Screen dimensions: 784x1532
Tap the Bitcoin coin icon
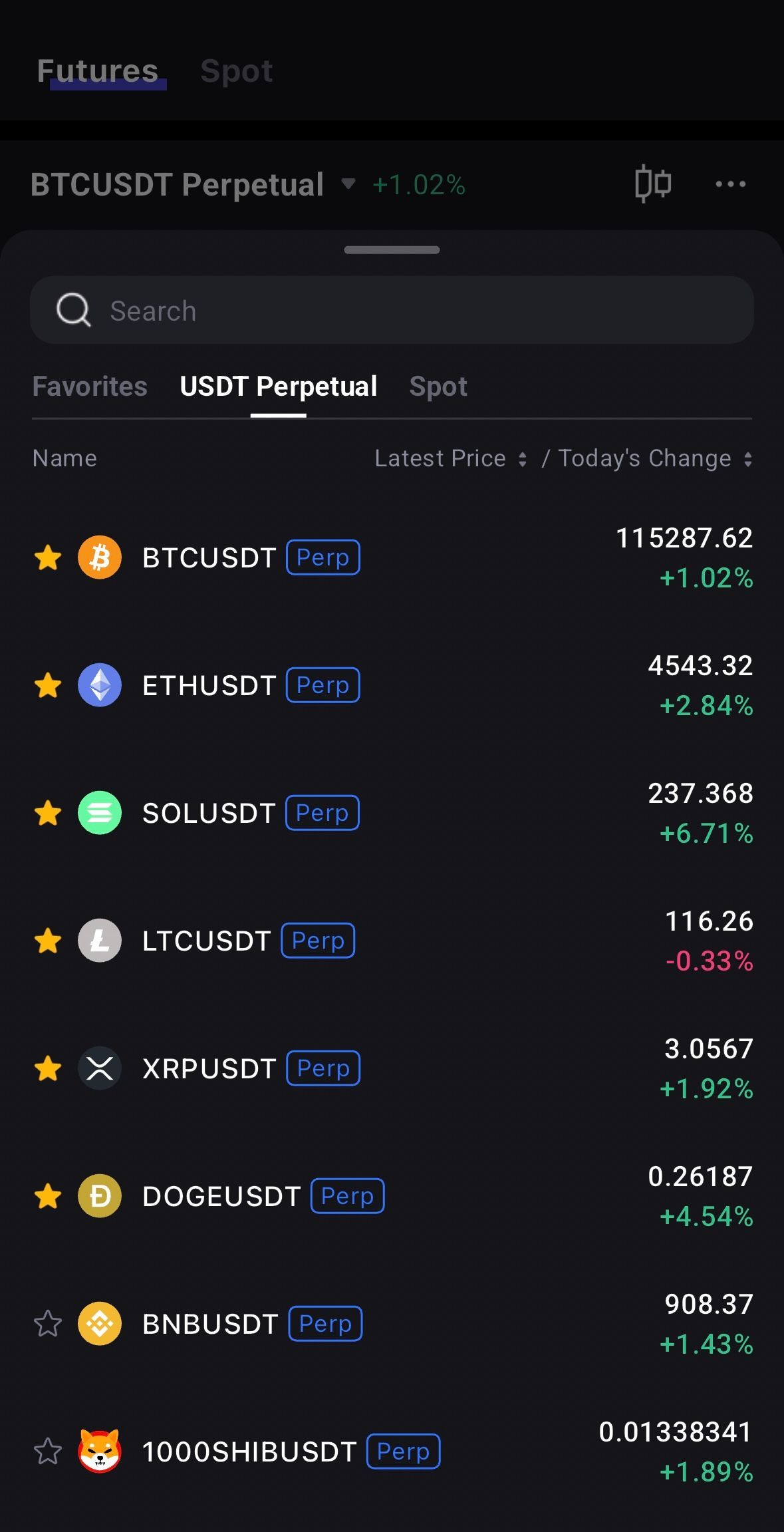[100, 557]
